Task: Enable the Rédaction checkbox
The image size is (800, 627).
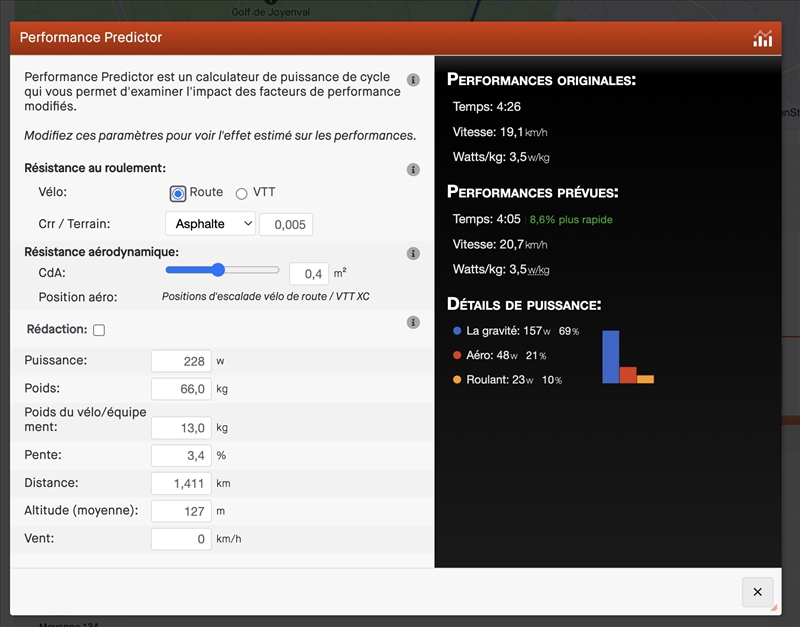Action: click(x=99, y=330)
